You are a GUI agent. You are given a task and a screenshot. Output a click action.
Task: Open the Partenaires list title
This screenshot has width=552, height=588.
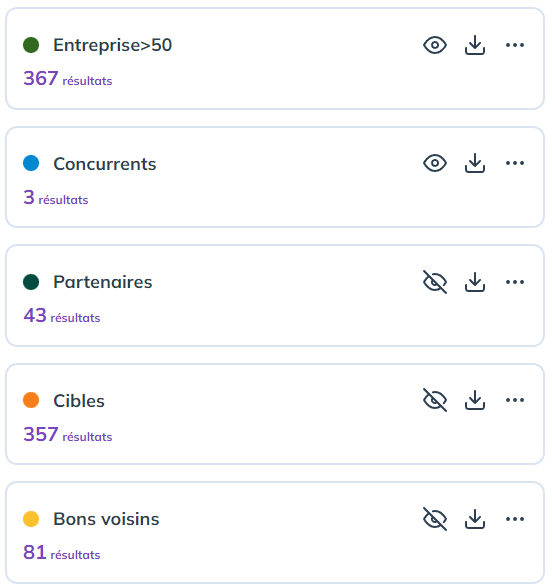click(x=103, y=282)
